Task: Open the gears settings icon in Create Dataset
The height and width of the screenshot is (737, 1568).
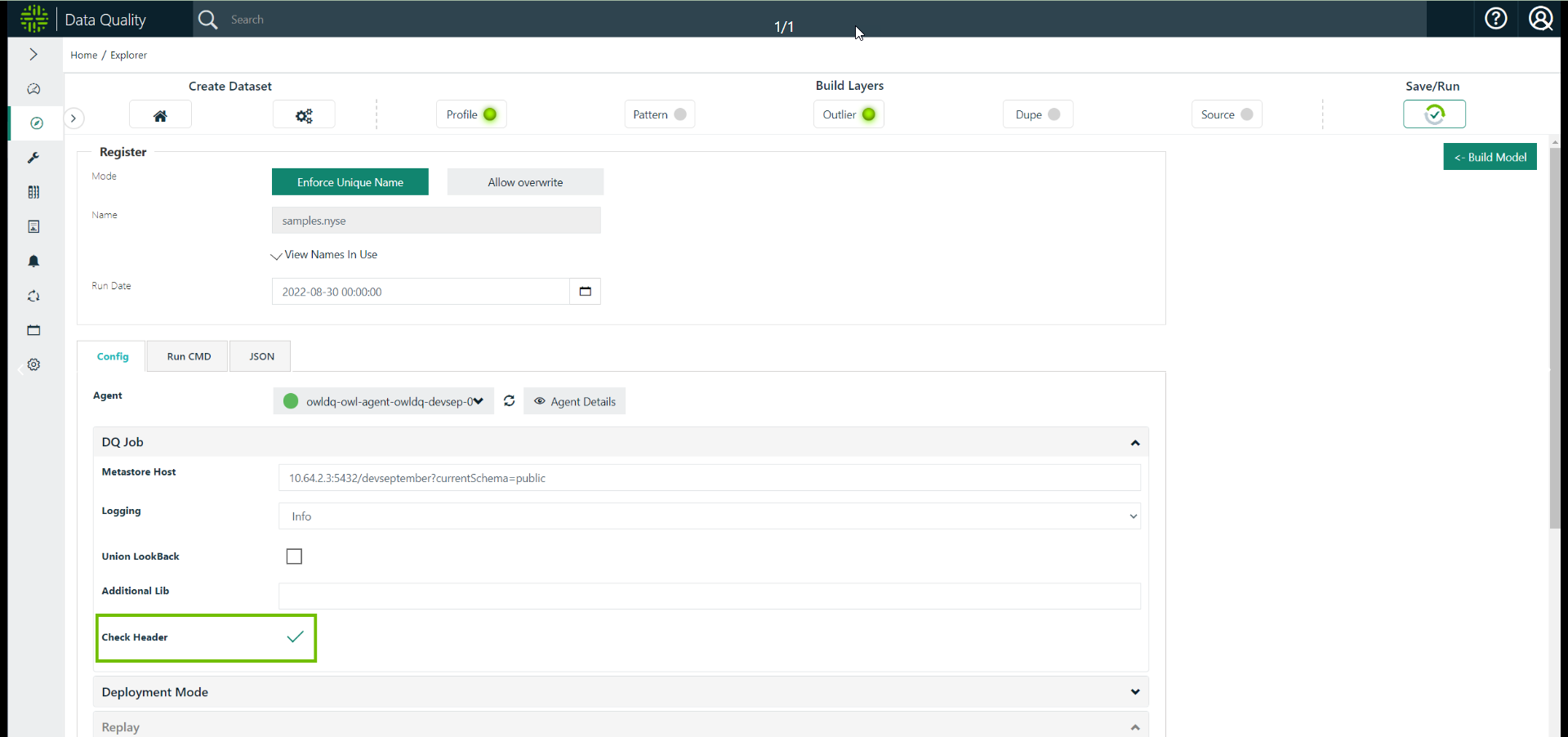Action: [x=304, y=115]
